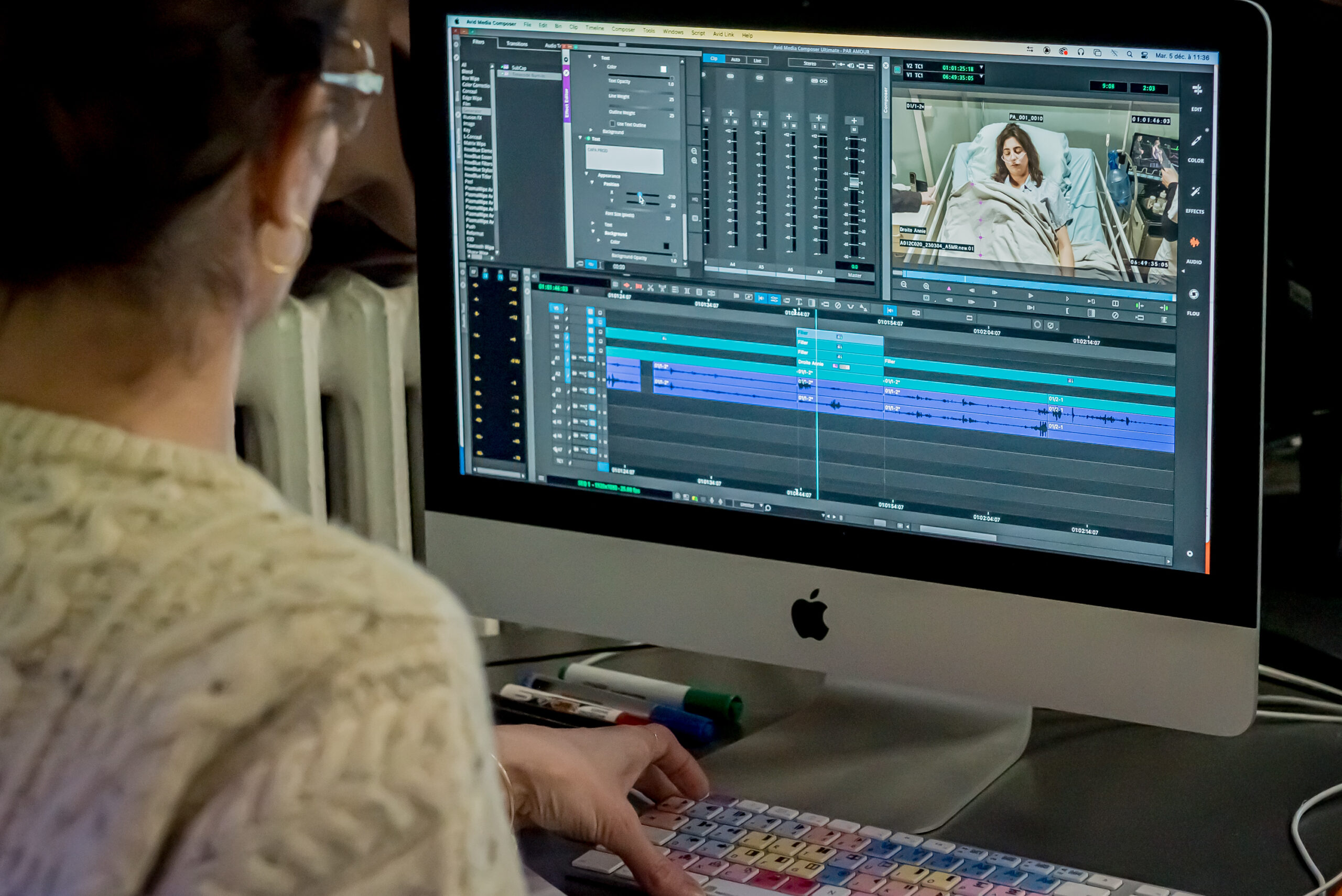Mute the Master mixer channel

pyautogui.click(x=854, y=129)
